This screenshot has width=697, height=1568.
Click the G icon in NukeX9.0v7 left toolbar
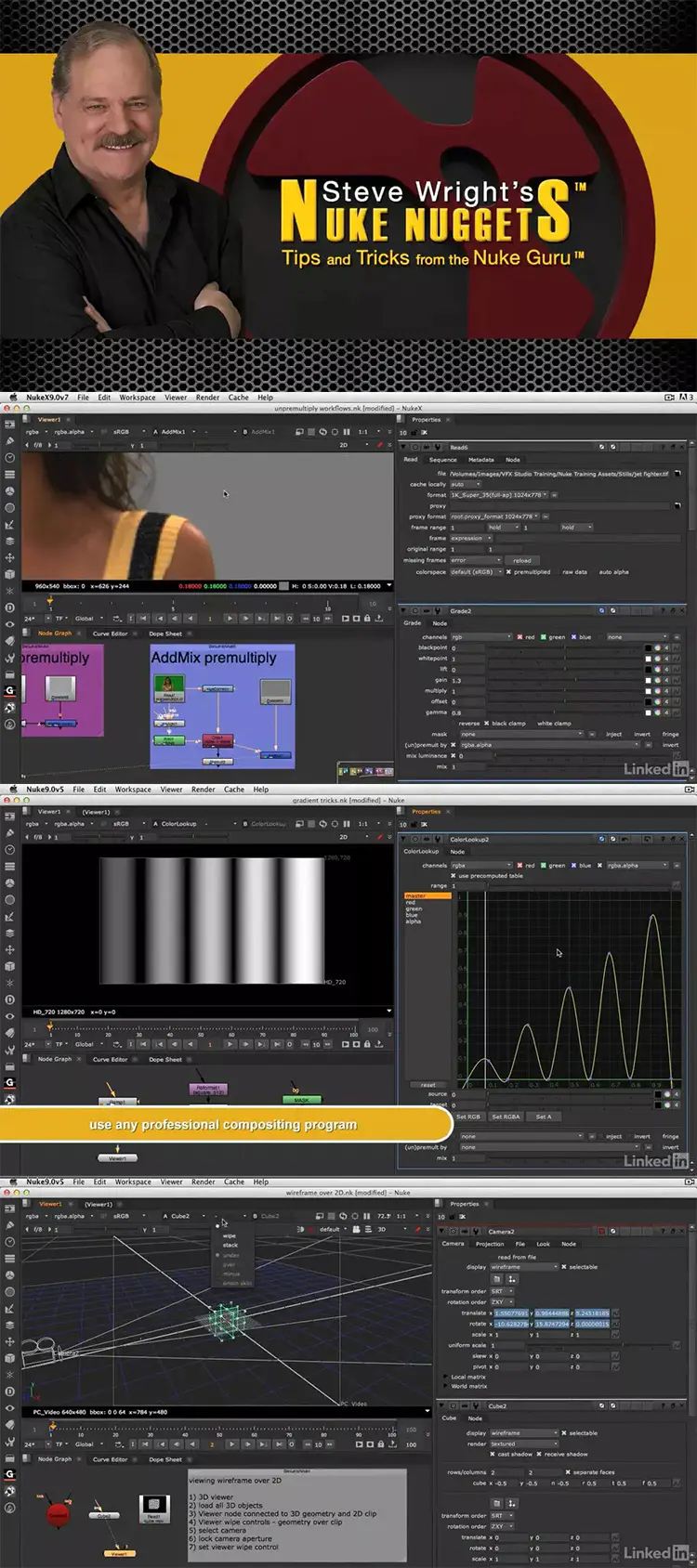pyautogui.click(x=10, y=690)
